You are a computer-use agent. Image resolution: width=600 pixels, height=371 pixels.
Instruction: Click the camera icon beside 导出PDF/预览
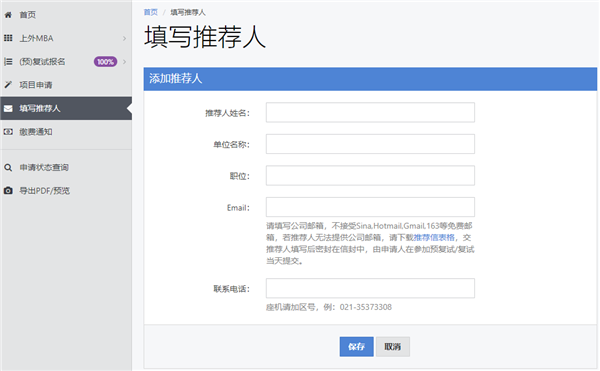8,190
